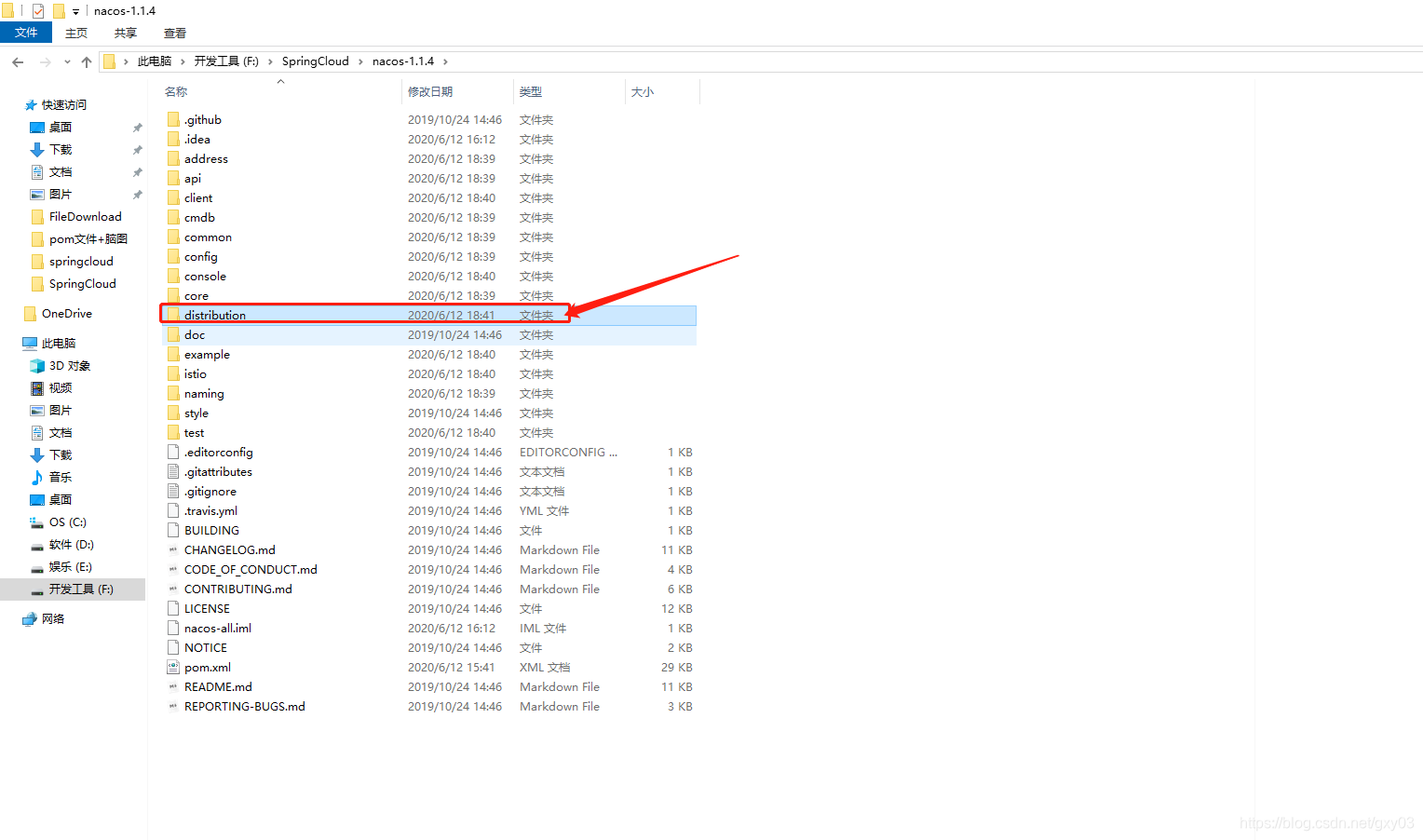This screenshot has width=1423, height=840.
Task: Select the cmdb folder icon
Action: pos(173,217)
